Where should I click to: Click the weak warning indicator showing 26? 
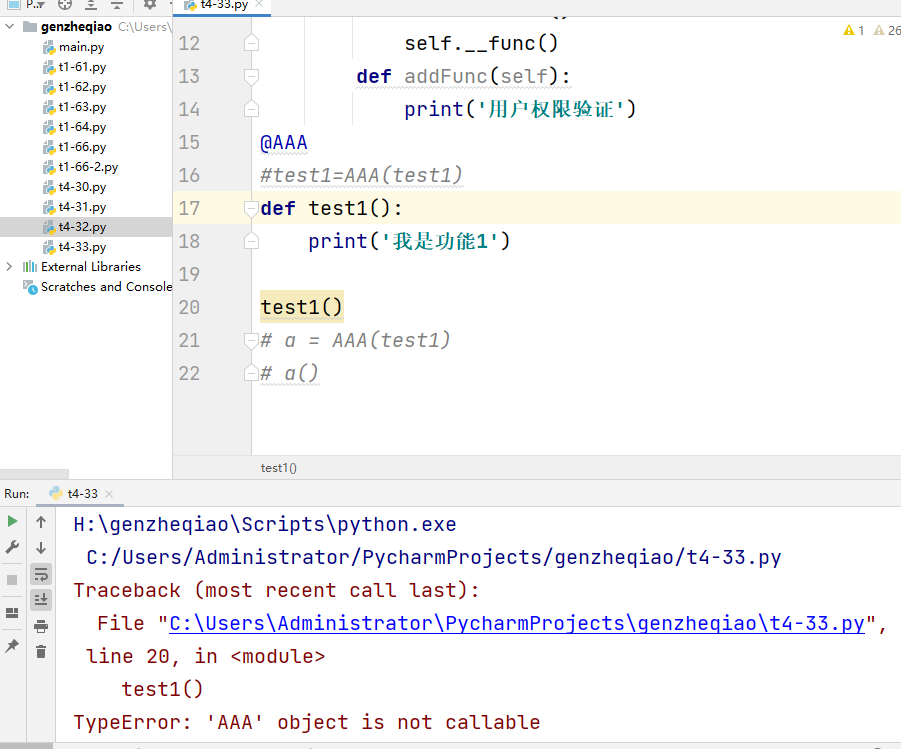coord(887,30)
